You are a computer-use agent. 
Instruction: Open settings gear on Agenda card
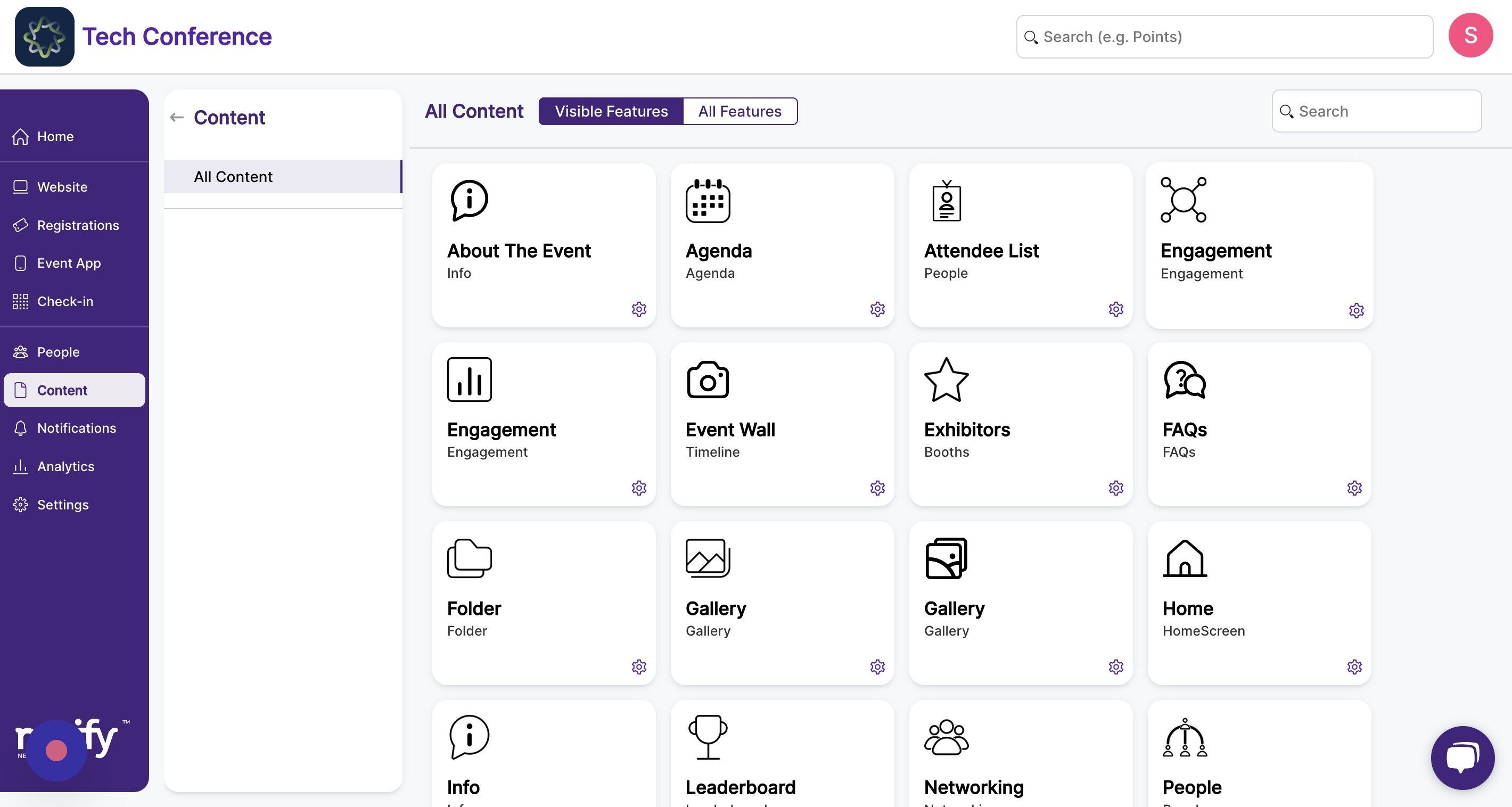877,309
